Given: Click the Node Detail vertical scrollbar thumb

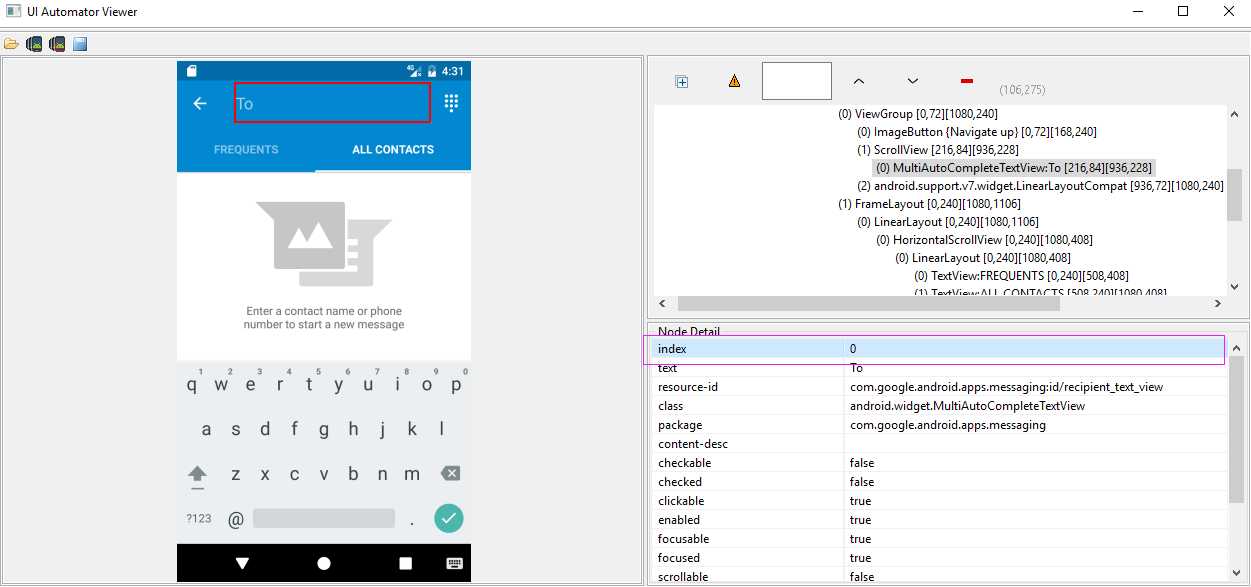Looking at the screenshot, I should pyautogui.click(x=1238, y=429).
